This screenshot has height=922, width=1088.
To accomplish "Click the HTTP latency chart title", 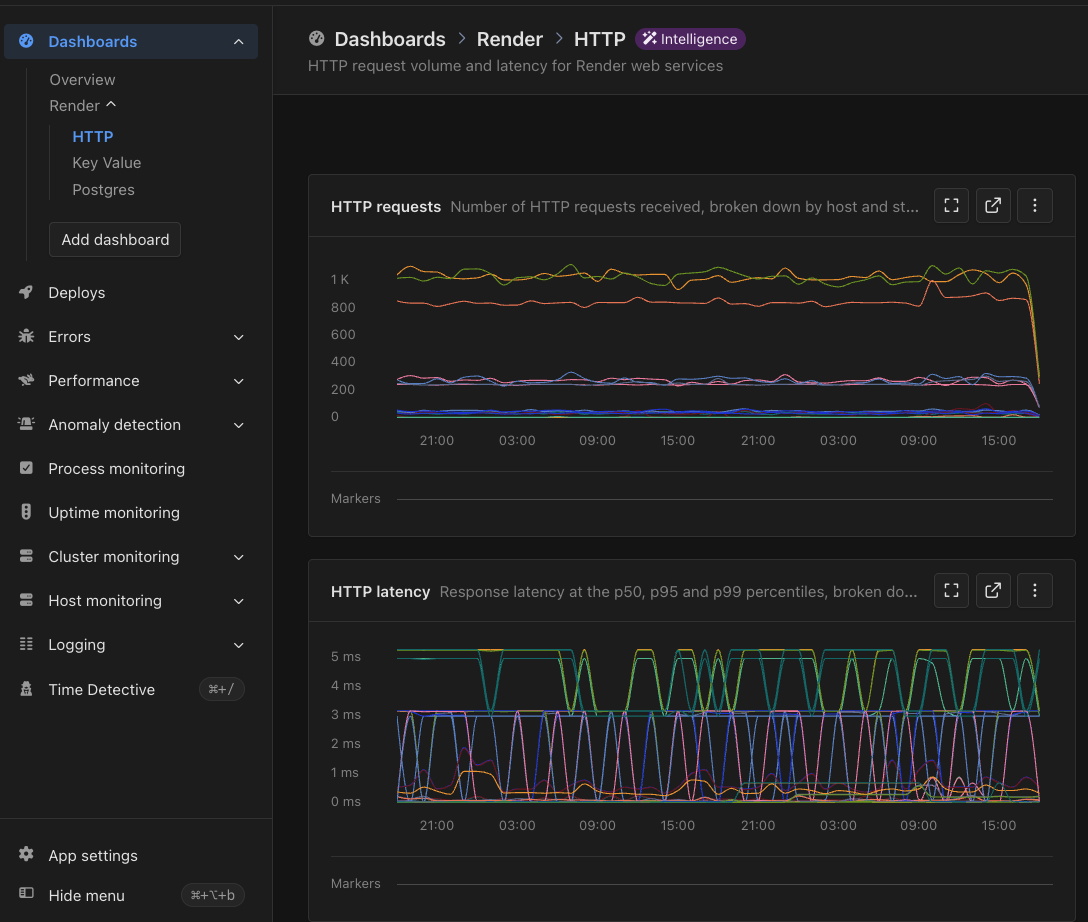I will (380, 592).
